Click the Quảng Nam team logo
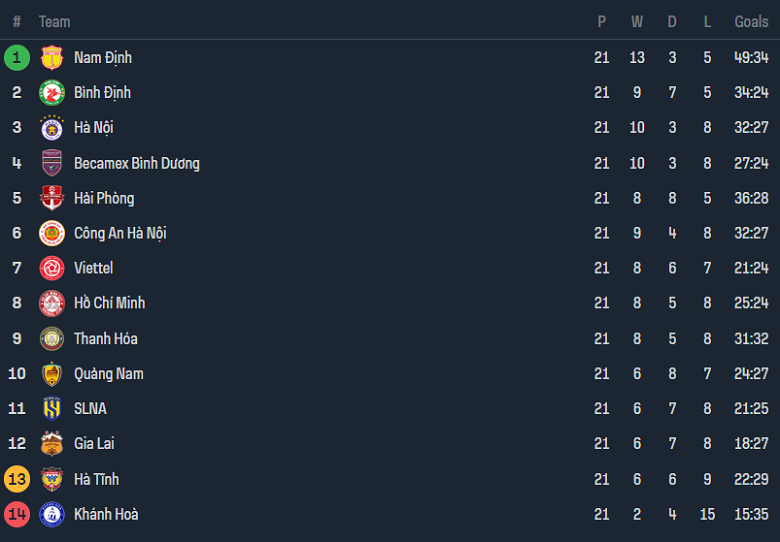 click(x=51, y=374)
